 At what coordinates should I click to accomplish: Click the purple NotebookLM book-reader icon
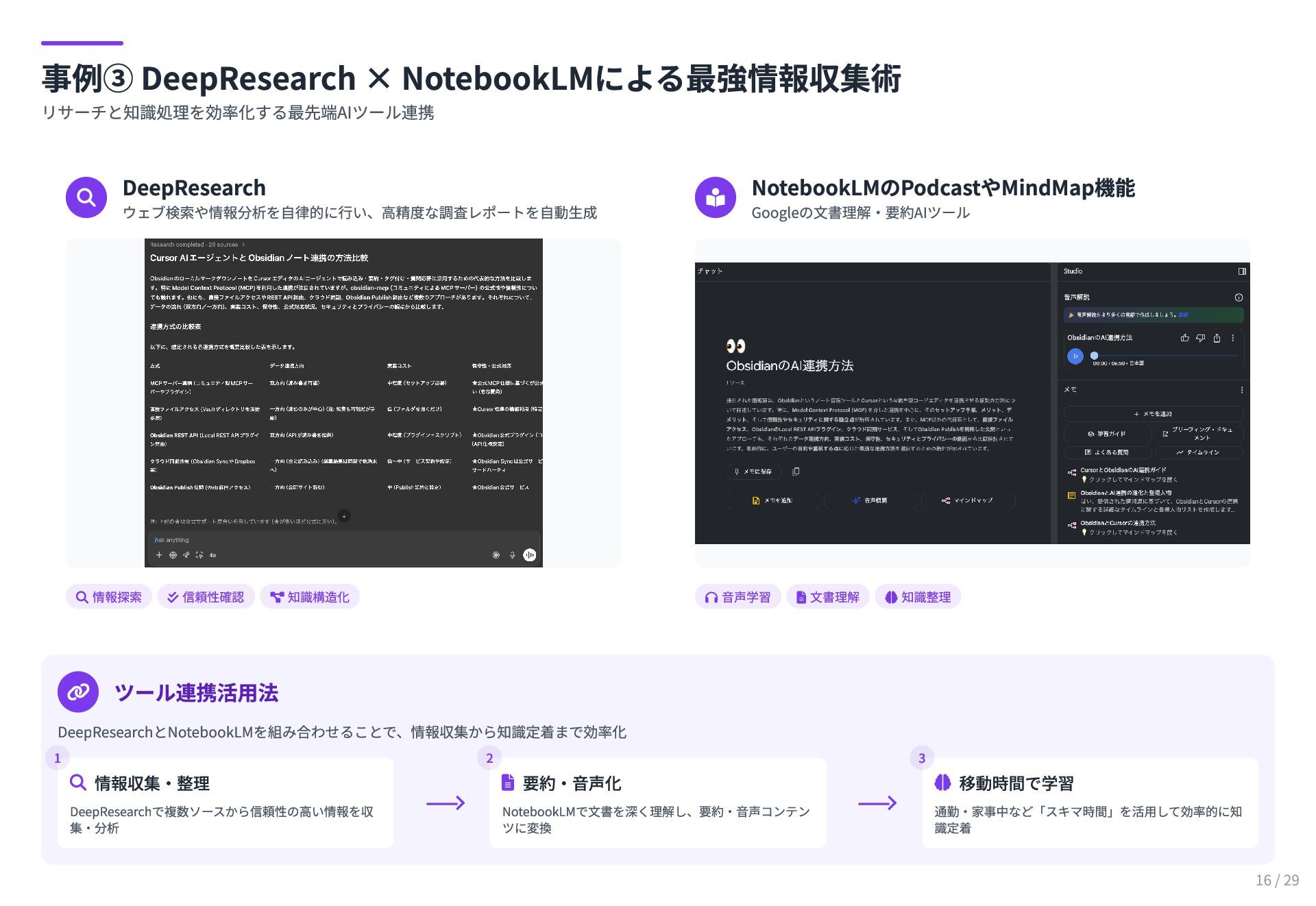(716, 197)
